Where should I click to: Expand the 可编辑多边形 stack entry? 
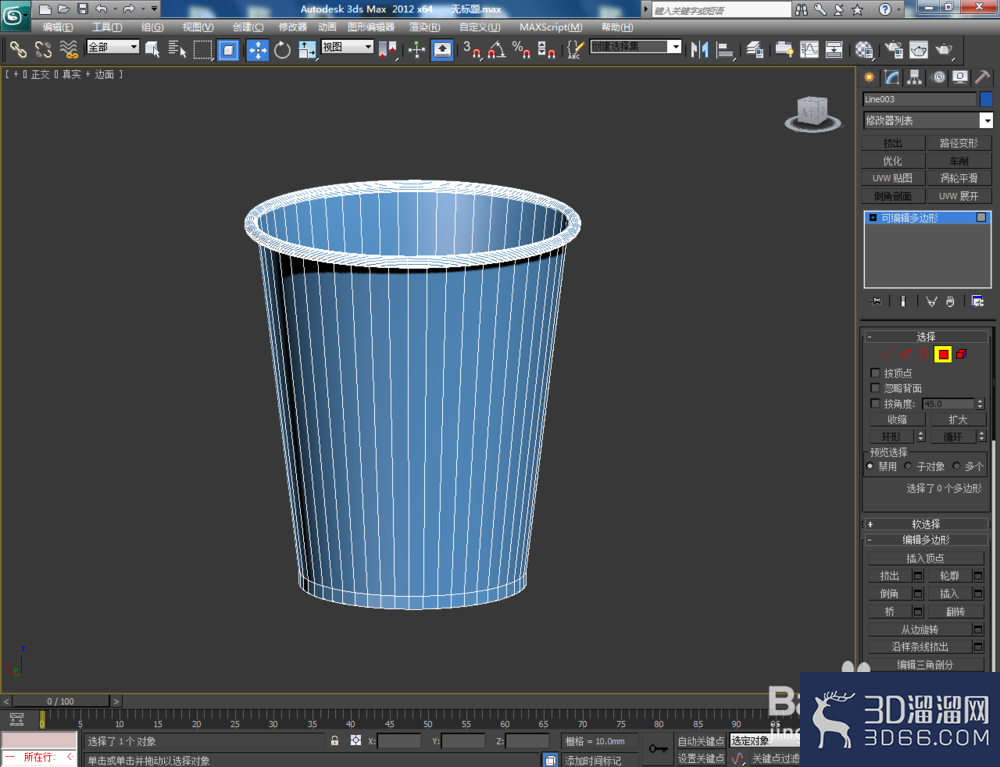(873, 217)
